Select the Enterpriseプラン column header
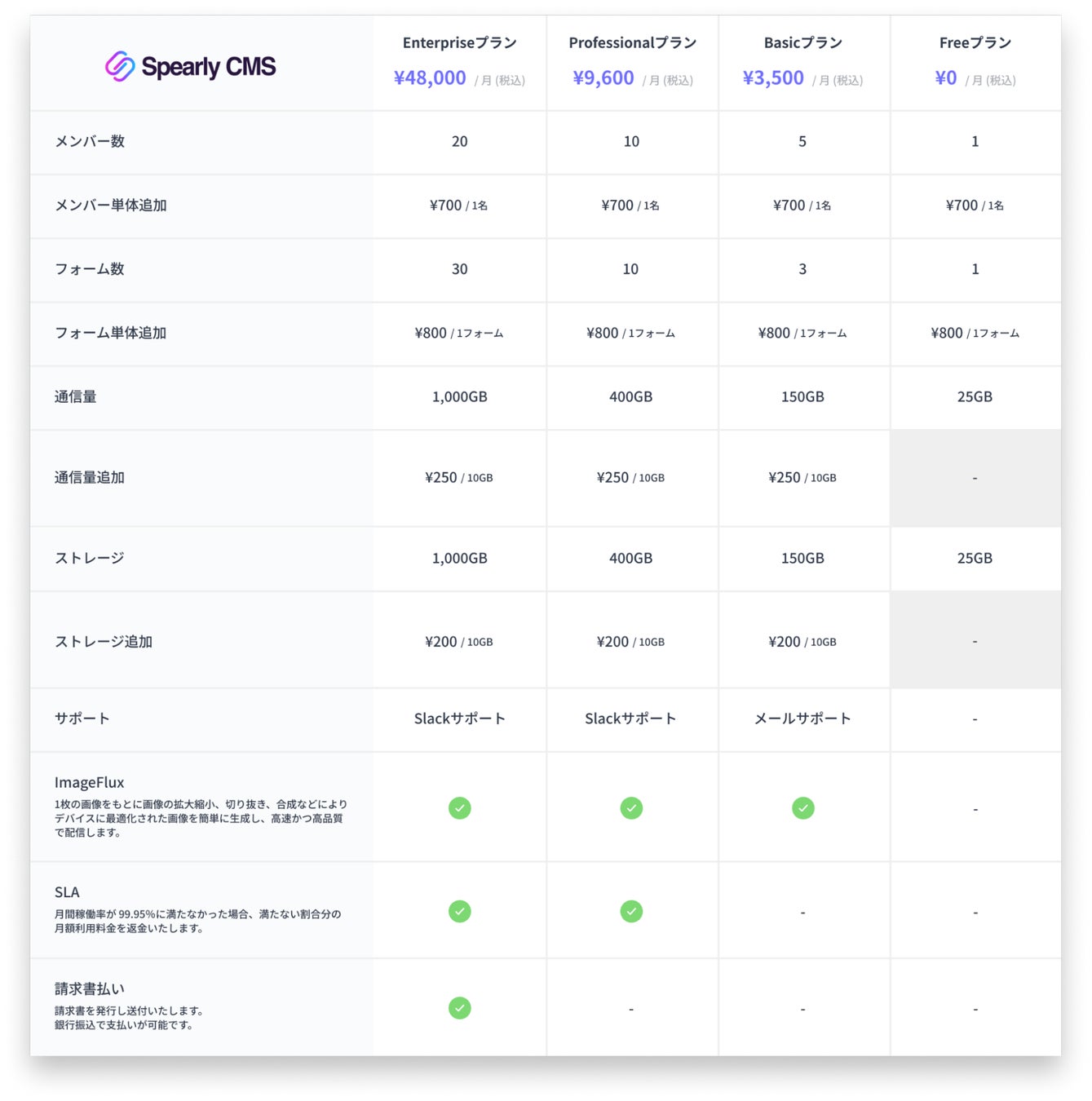 pos(460,42)
